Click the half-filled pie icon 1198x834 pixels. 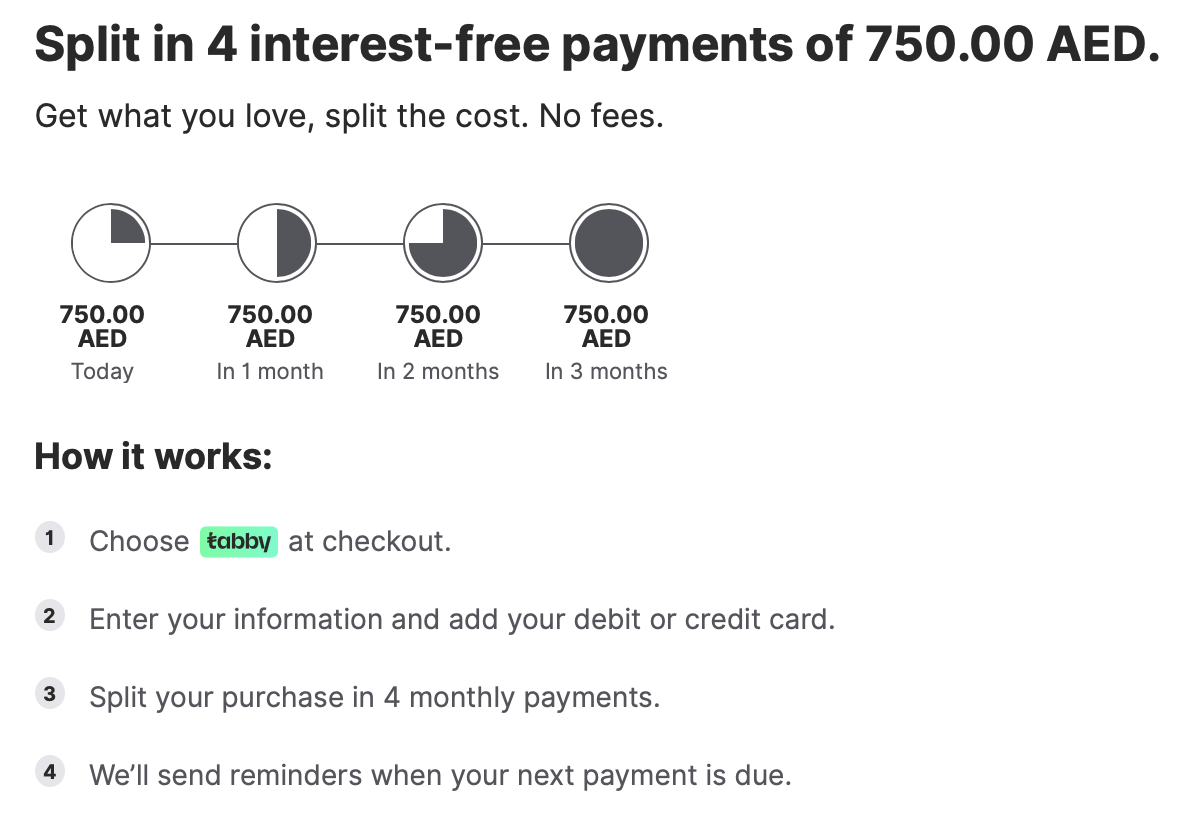point(276,243)
